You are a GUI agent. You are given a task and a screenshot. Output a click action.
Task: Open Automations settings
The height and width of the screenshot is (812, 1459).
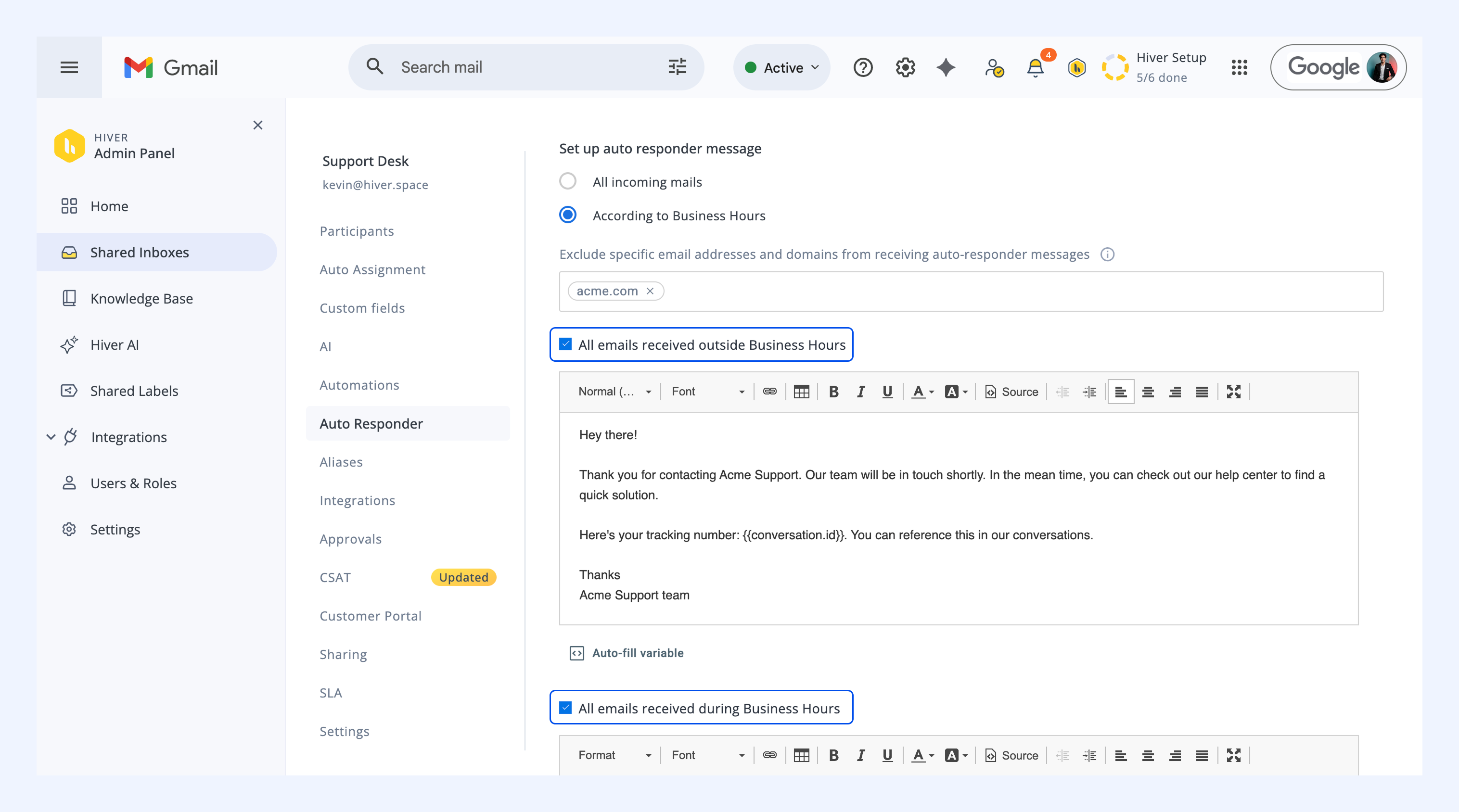click(x=359, y=385)
